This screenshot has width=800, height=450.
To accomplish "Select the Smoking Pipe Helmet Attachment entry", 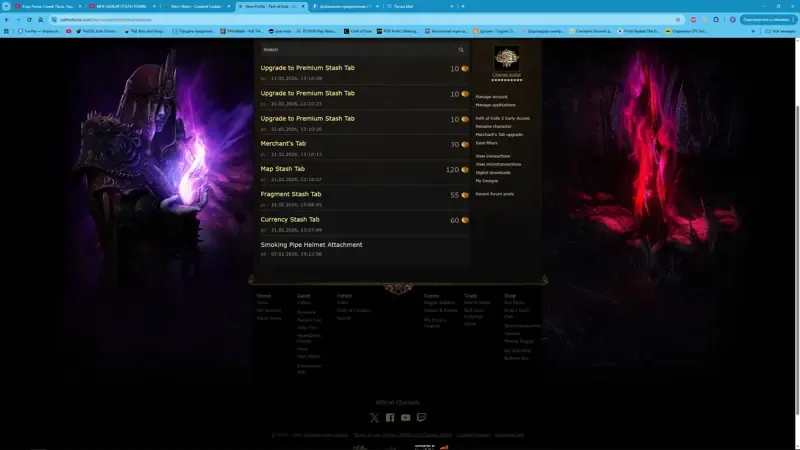I will (x=364, y=249).
